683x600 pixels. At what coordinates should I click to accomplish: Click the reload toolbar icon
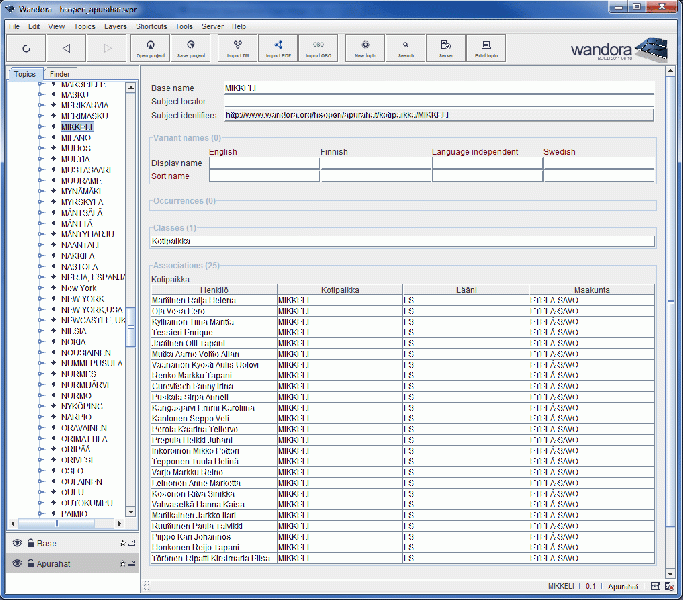point(25,47)
